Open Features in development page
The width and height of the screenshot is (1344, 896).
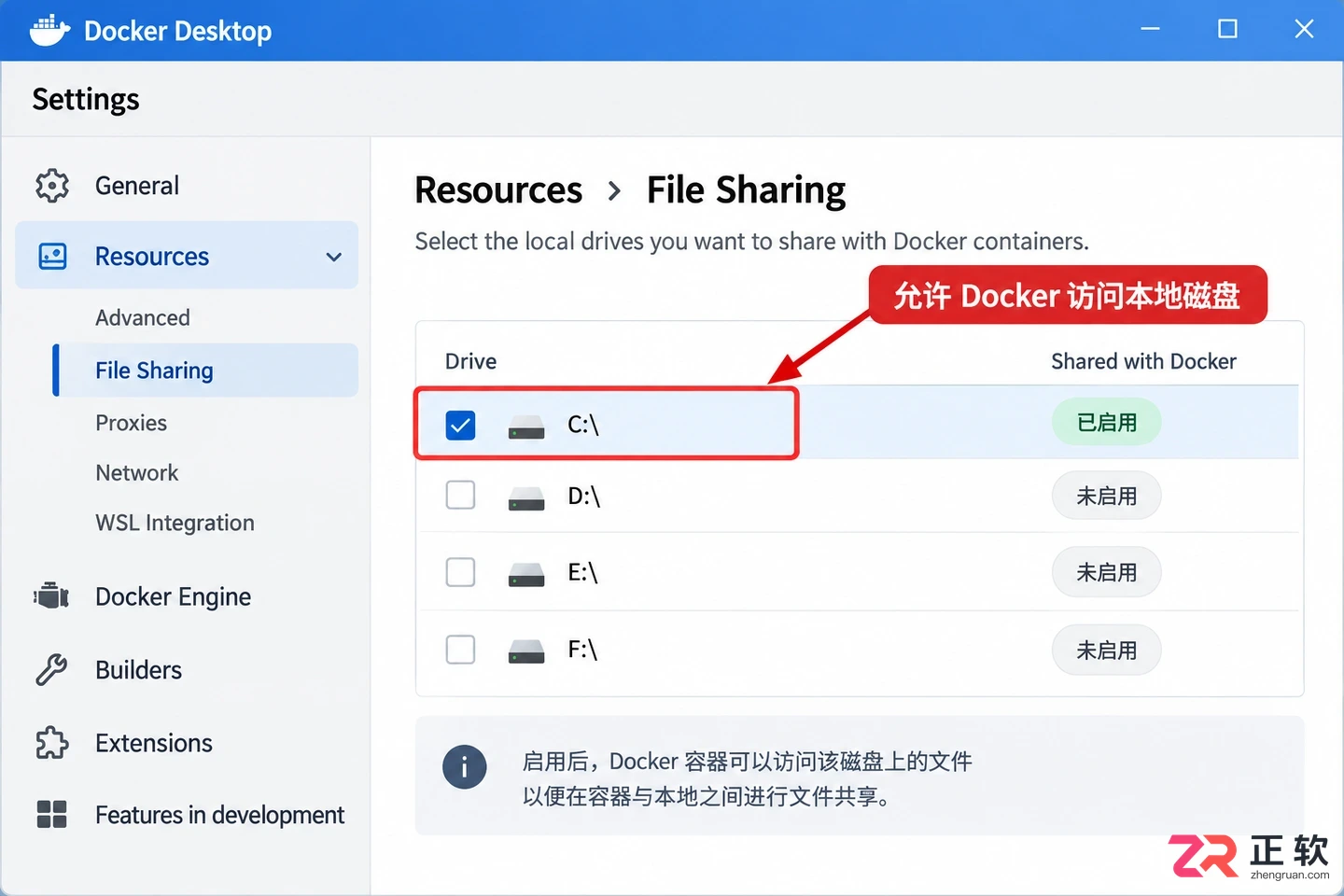pyautogui.click(x=219, y=815)
